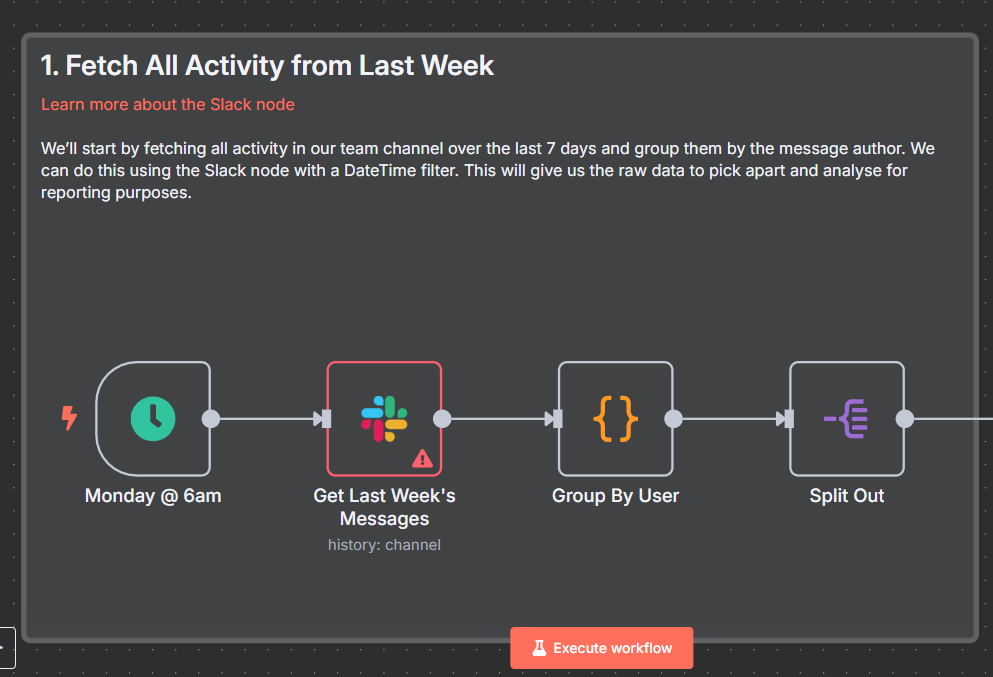Image resolution: width=993 pixels, height=677 pixels.
Task: Click the output dot of the Slack node
Action: pyautogui.click(x=442, y=419)
